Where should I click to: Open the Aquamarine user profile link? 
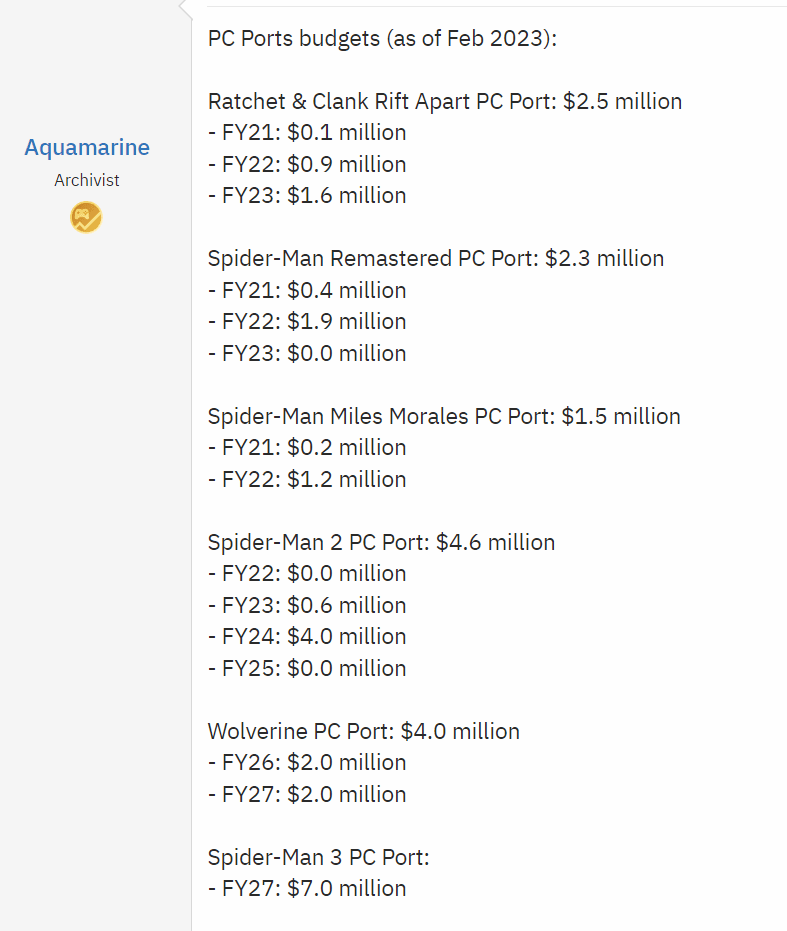coord(87,147)
